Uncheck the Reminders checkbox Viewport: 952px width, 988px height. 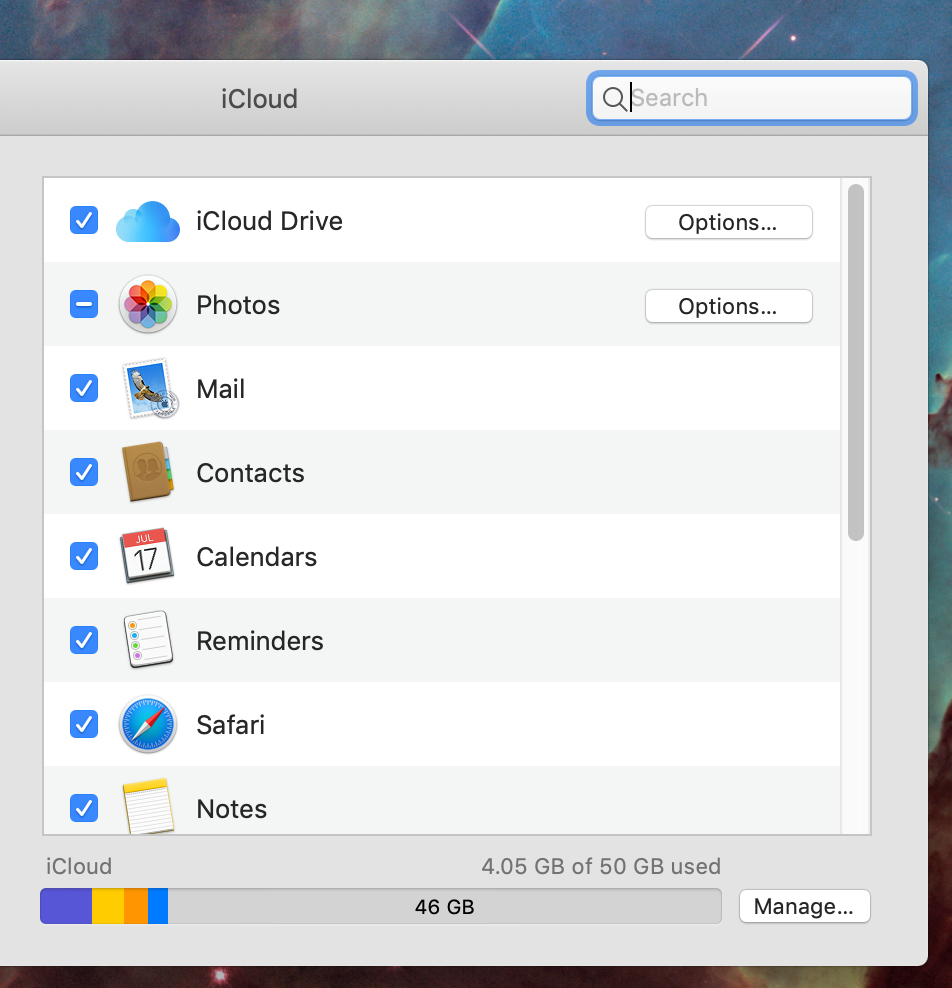[x=84, y=640]
